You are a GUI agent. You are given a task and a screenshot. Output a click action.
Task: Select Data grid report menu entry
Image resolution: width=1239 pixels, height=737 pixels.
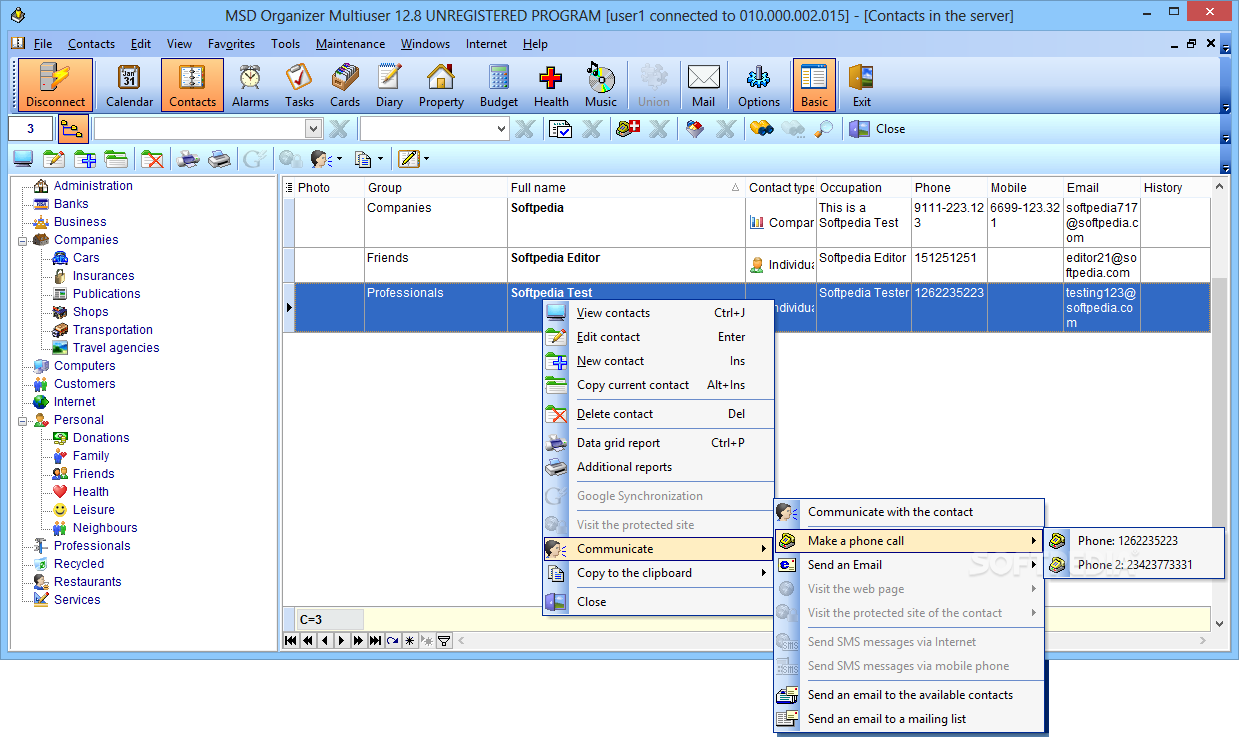[x=658, y=443]
